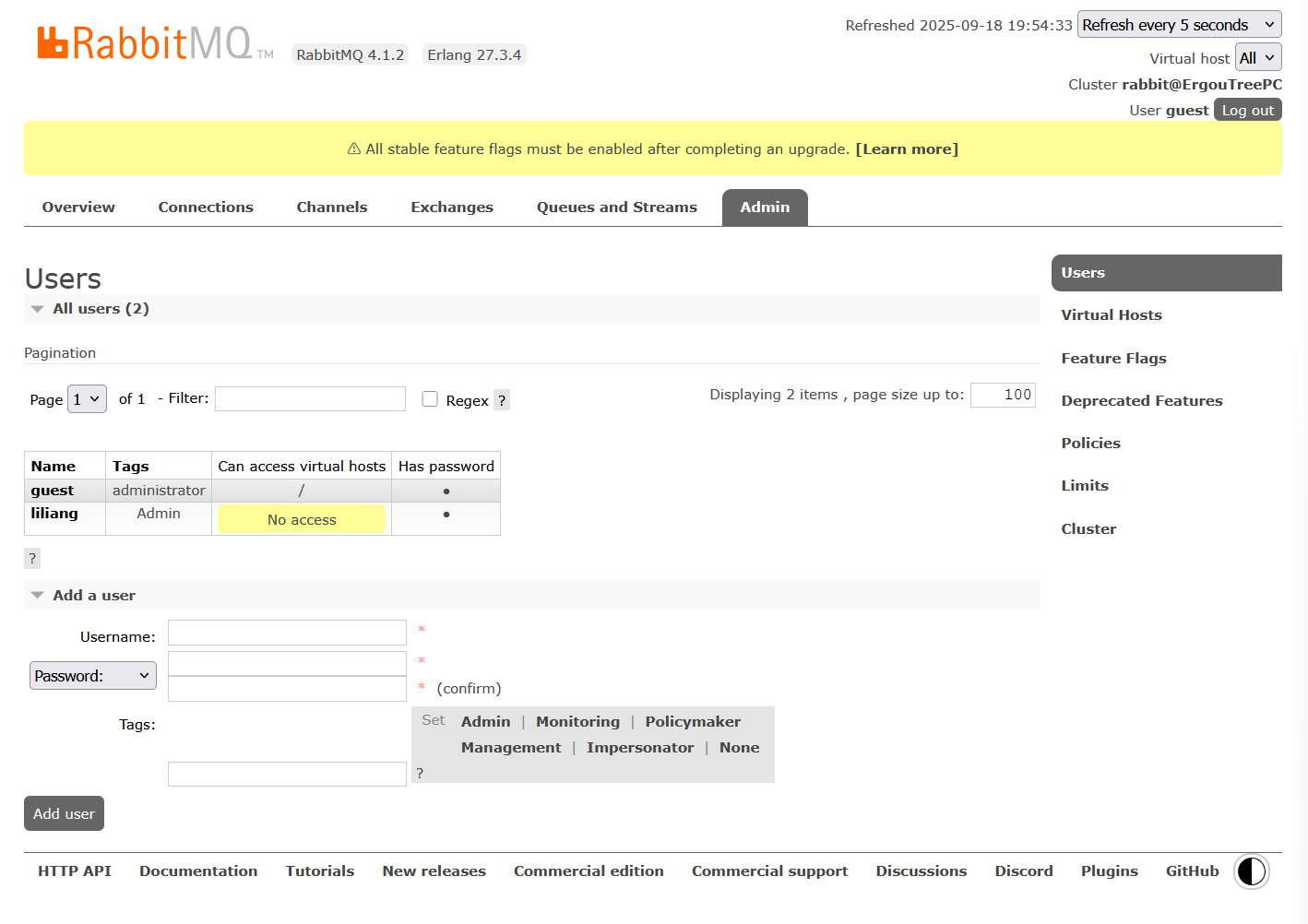The image size is (1308, 924).
Task: Open the Password type dropdown
Action: 92,676
